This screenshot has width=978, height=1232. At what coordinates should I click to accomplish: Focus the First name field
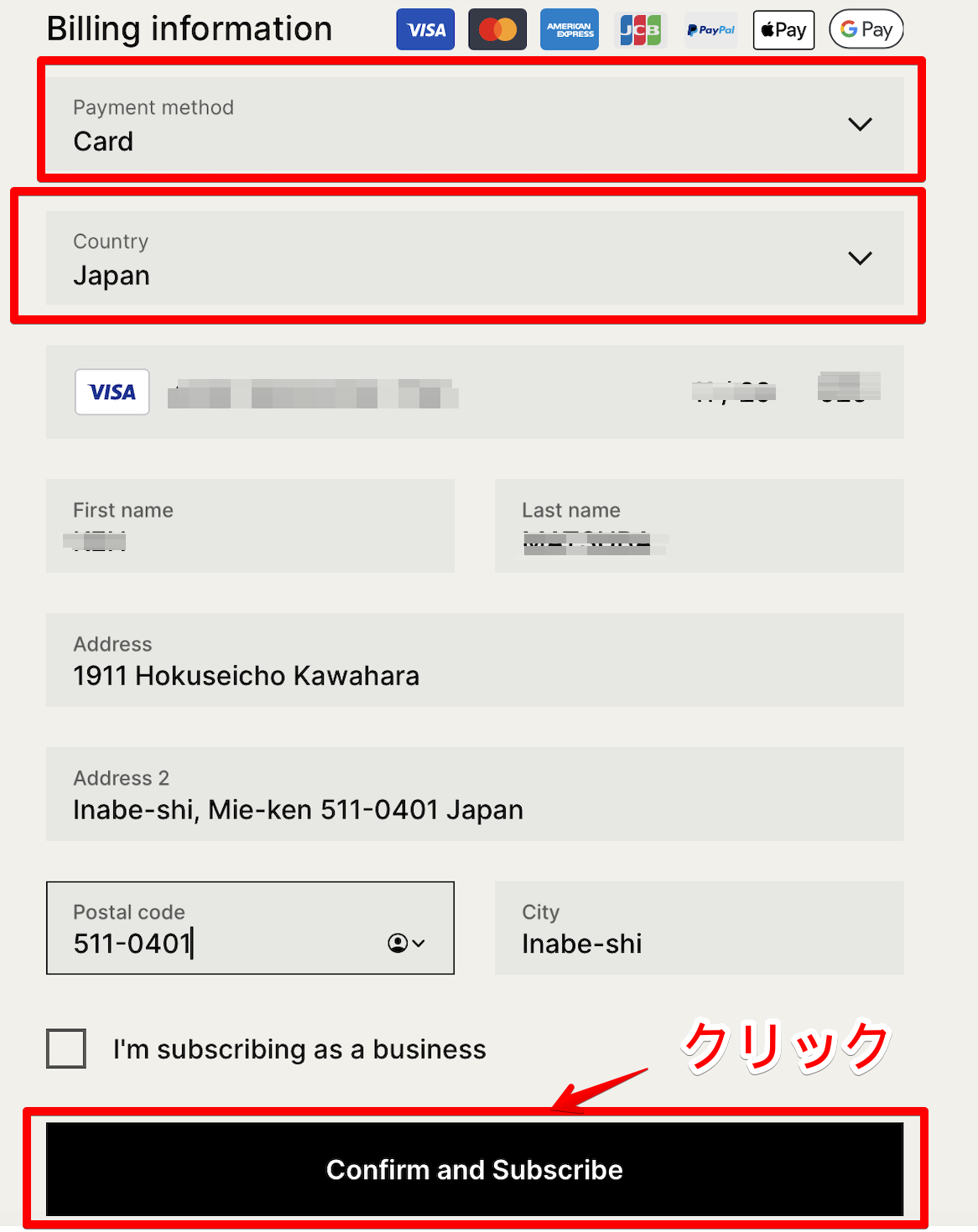[x=251, y=526]
